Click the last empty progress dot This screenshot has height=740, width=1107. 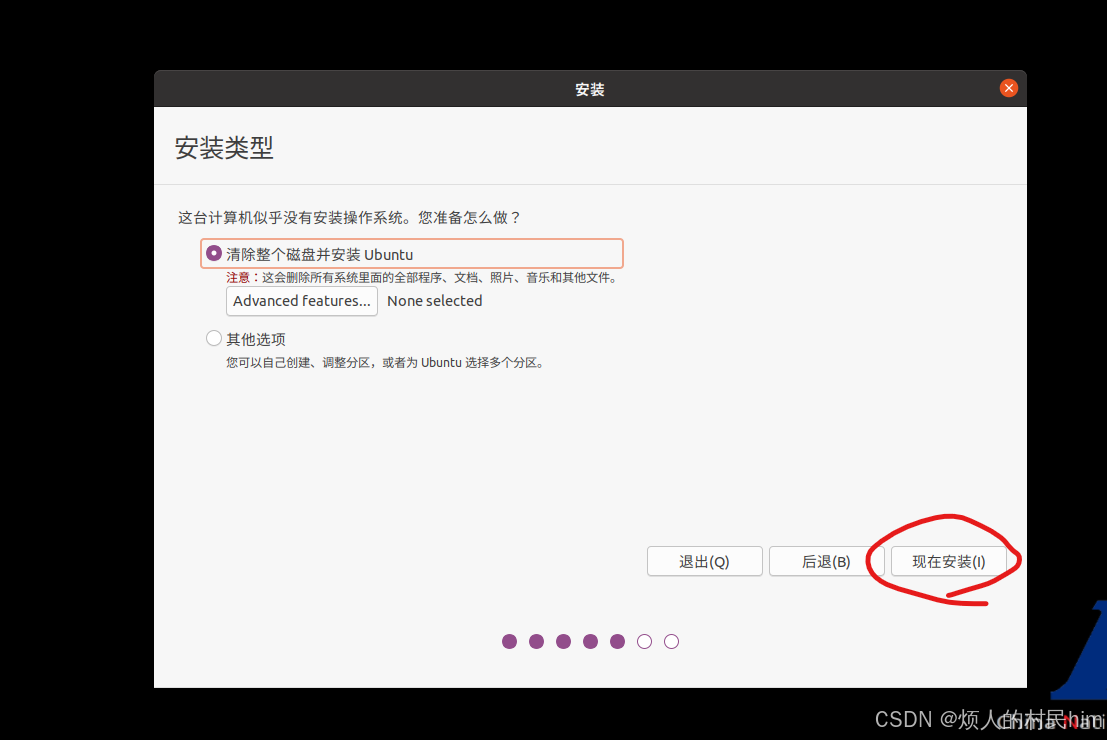[672, 641]
